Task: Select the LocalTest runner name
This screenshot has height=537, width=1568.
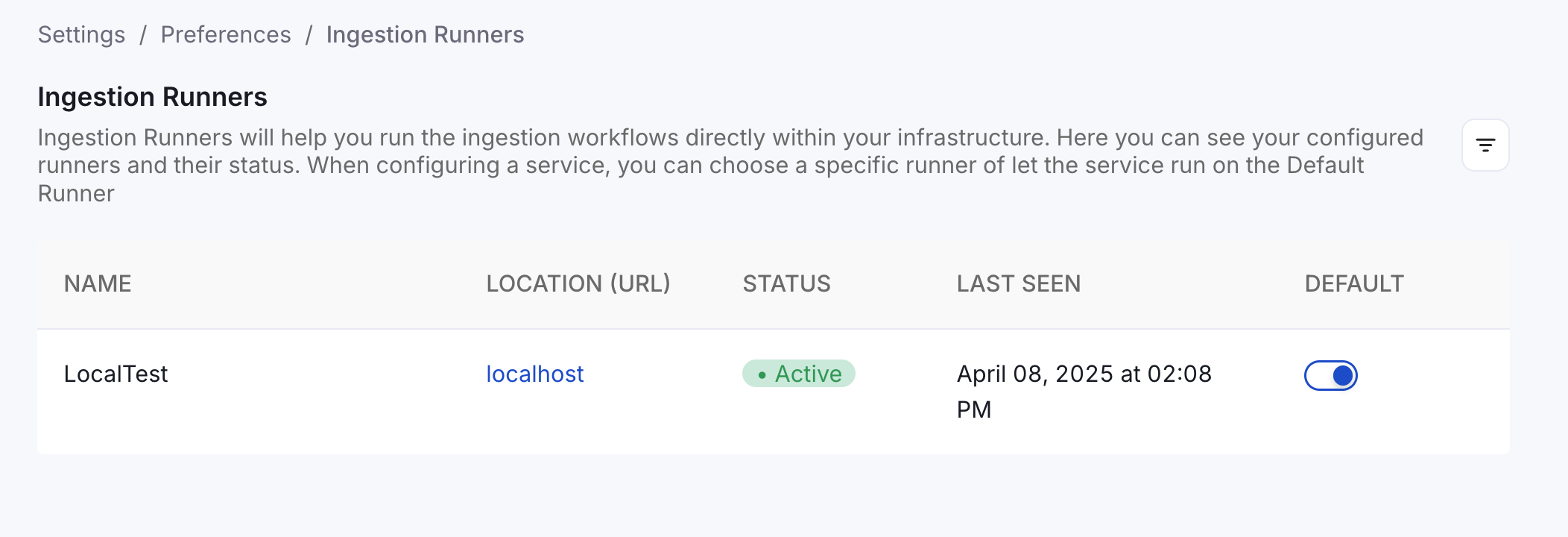Action: [116, 374]
